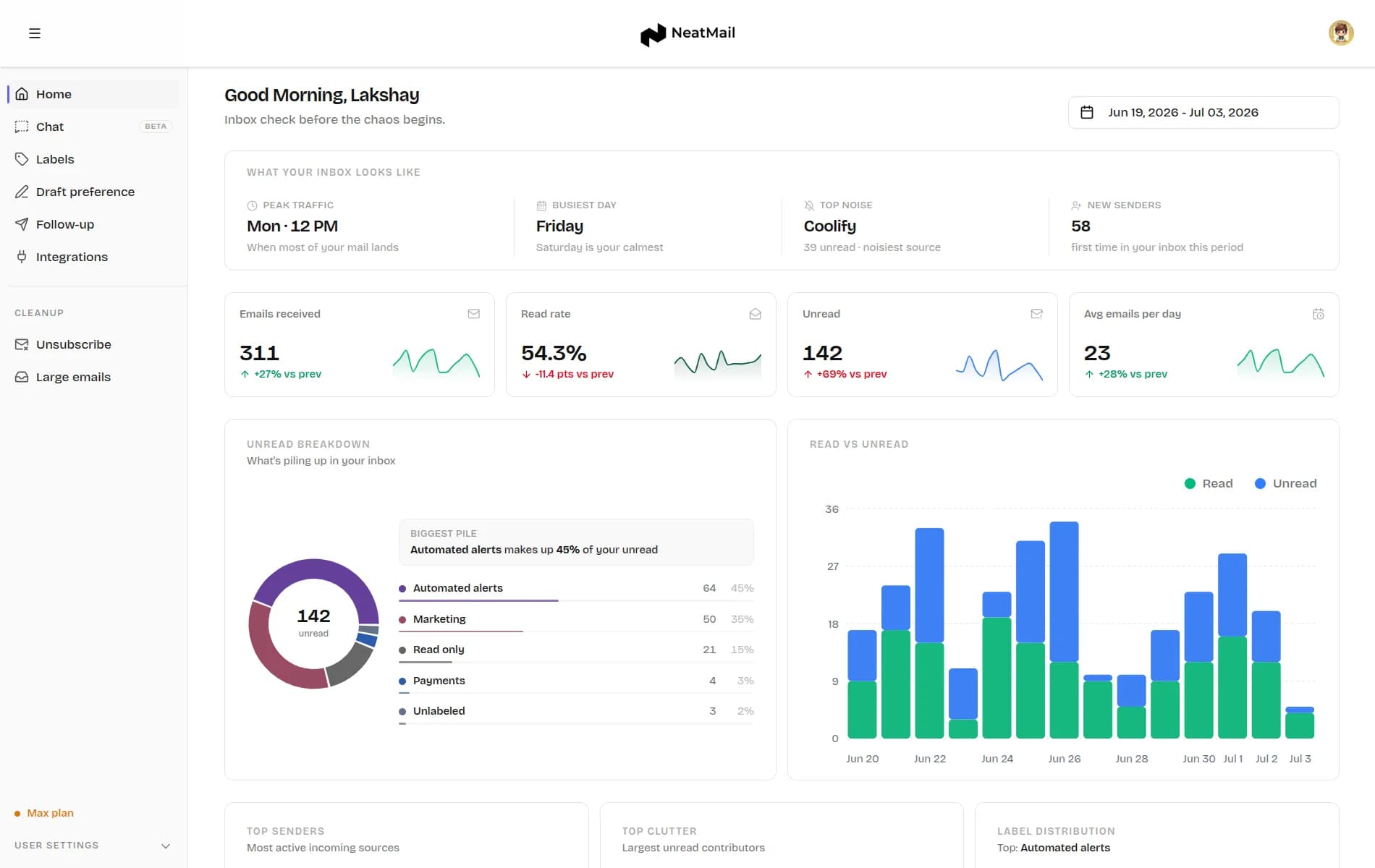Click the Coolify top noise source
This screenshot has width=1375, height=868.
point(830,226)
